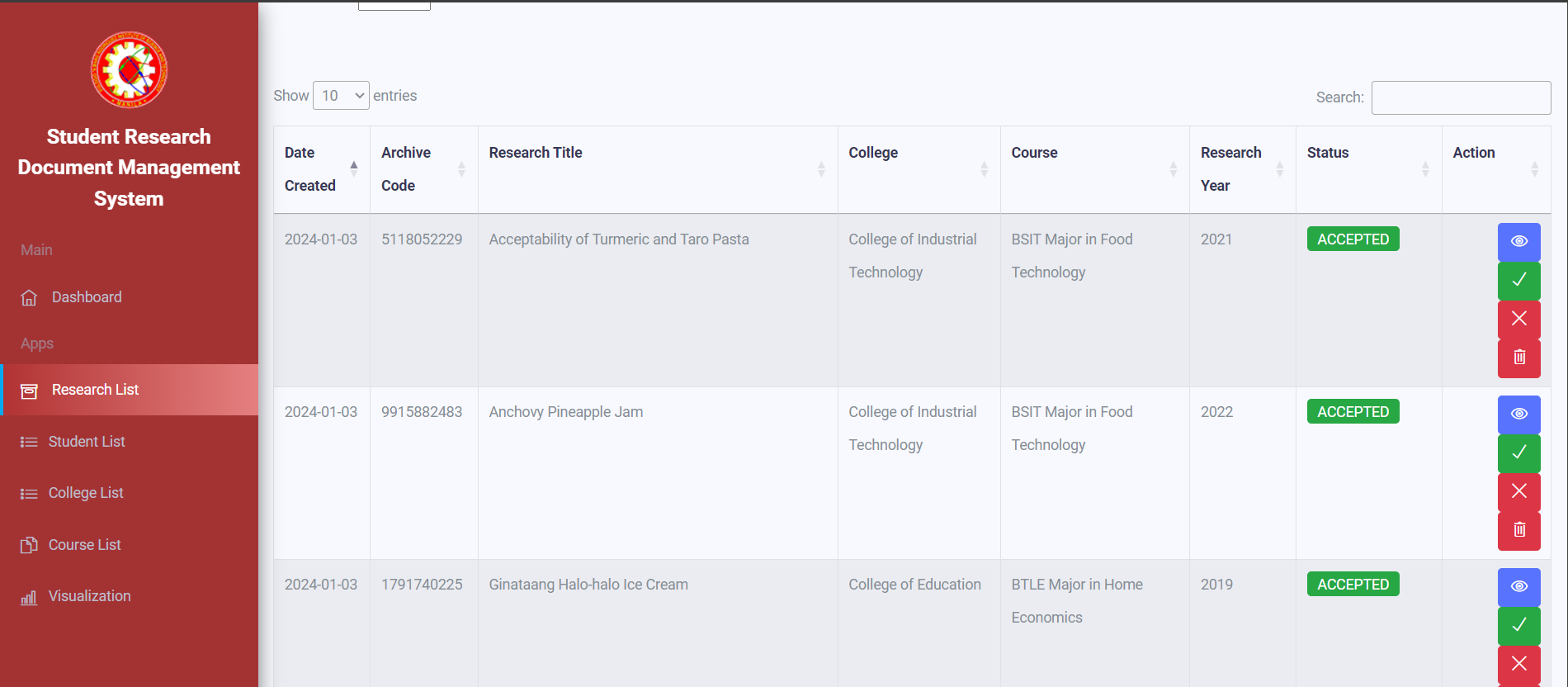
Task: Delete the Anchovy Pineapple Jam record
Action: 1518,530
